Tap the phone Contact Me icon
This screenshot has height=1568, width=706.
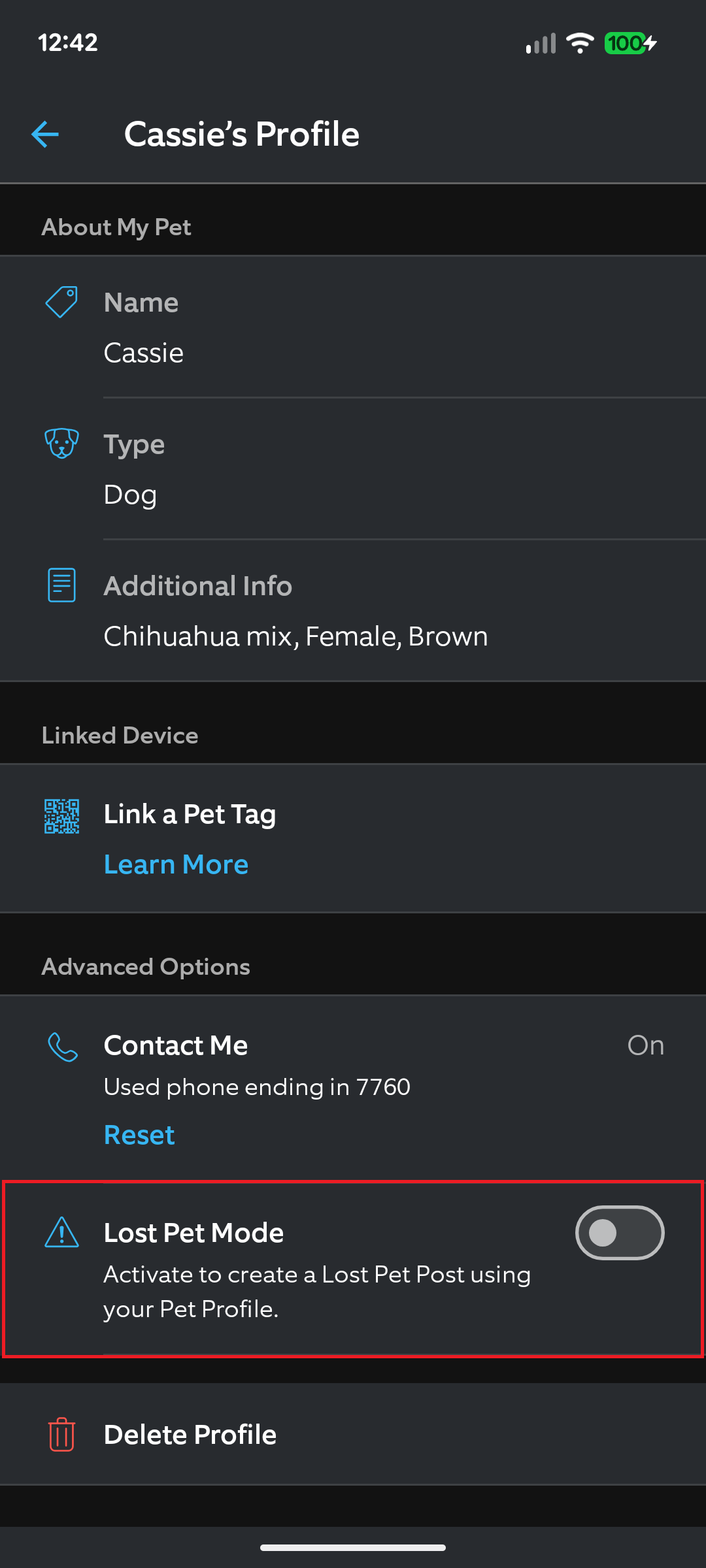pyautogui.click(x=63, y=1047)
